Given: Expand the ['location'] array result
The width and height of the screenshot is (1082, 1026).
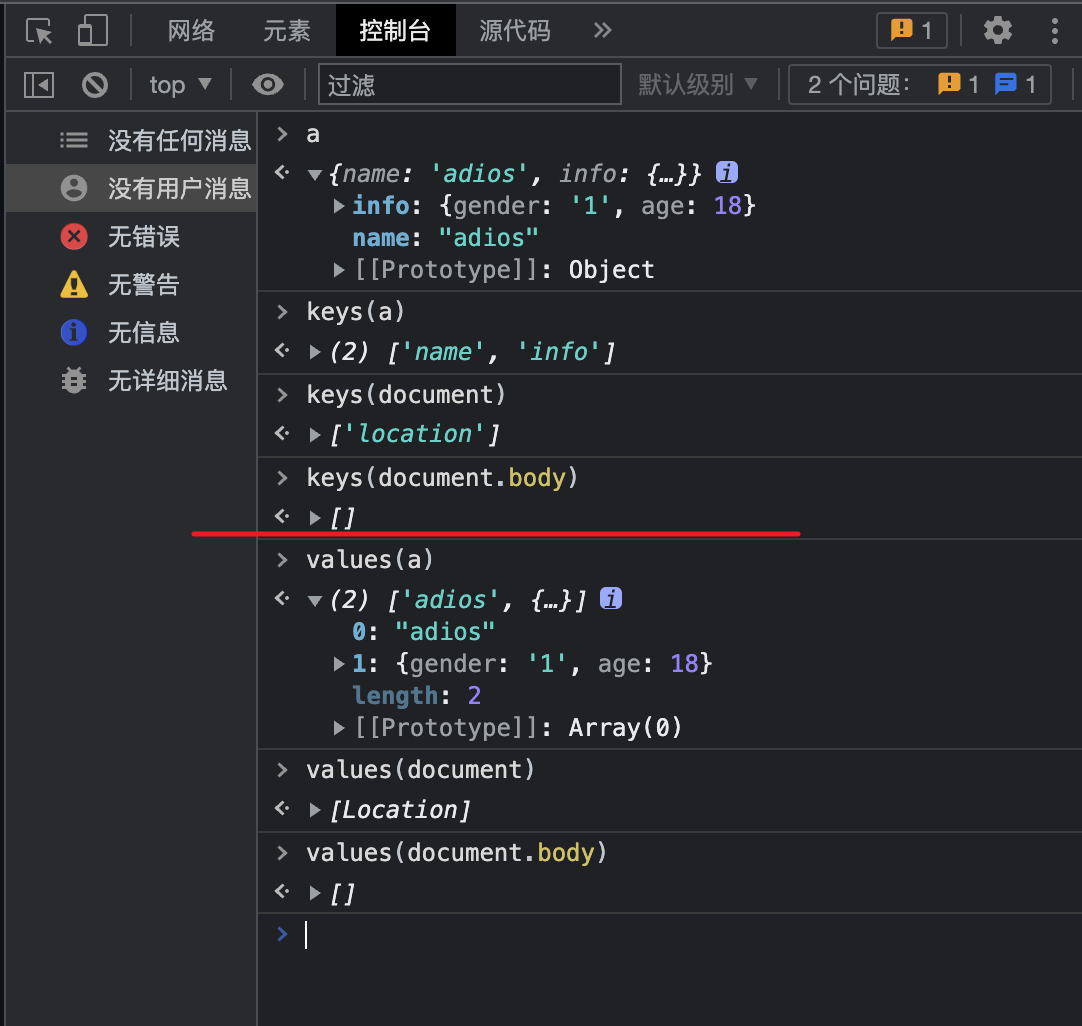Looking at the screenshot, I should [x=315, y=435].
